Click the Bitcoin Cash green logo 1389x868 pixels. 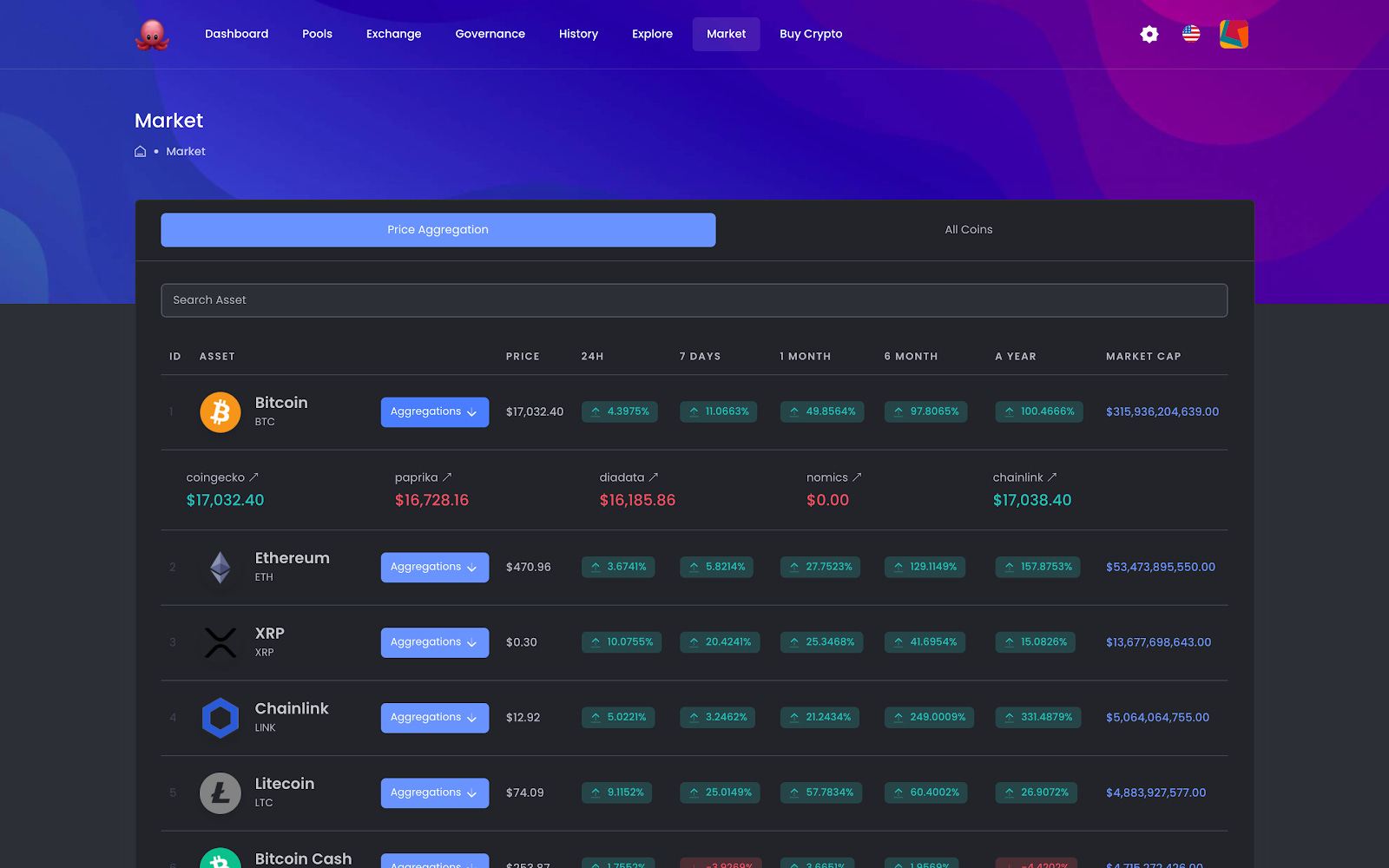[221, 858]
